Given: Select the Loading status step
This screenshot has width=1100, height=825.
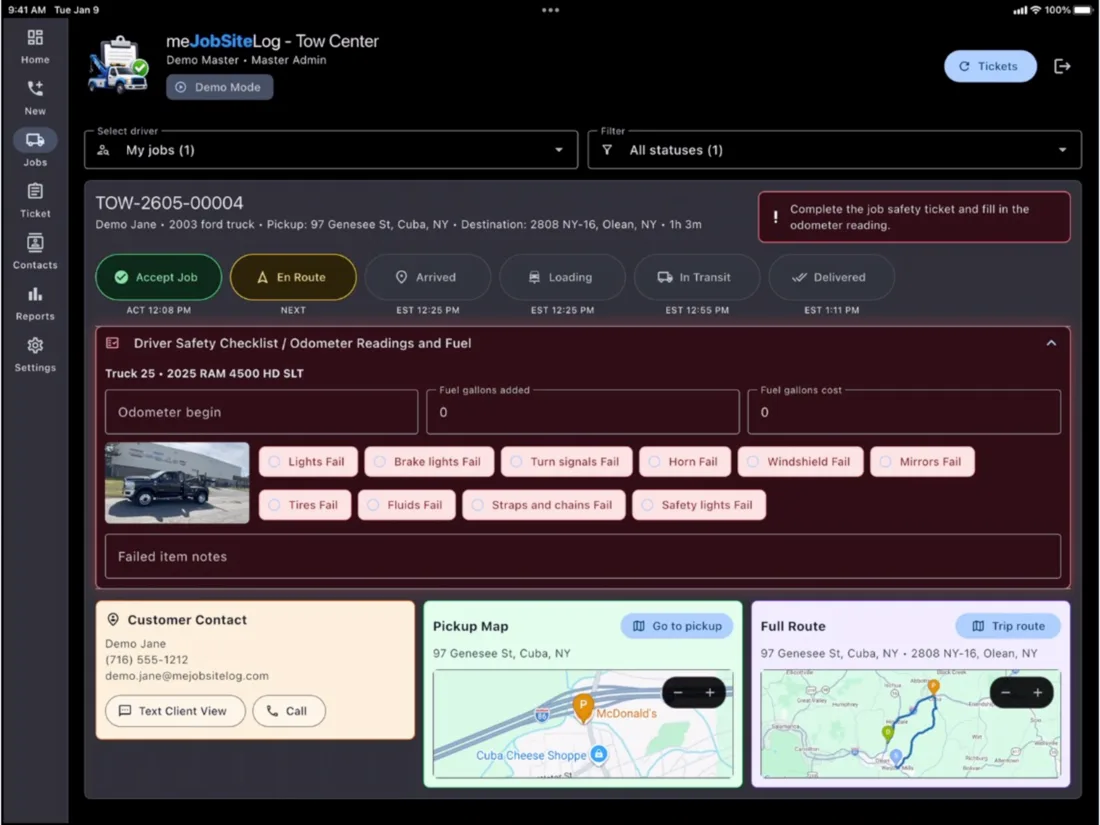Looking at the screenshot, I should 563,277.
